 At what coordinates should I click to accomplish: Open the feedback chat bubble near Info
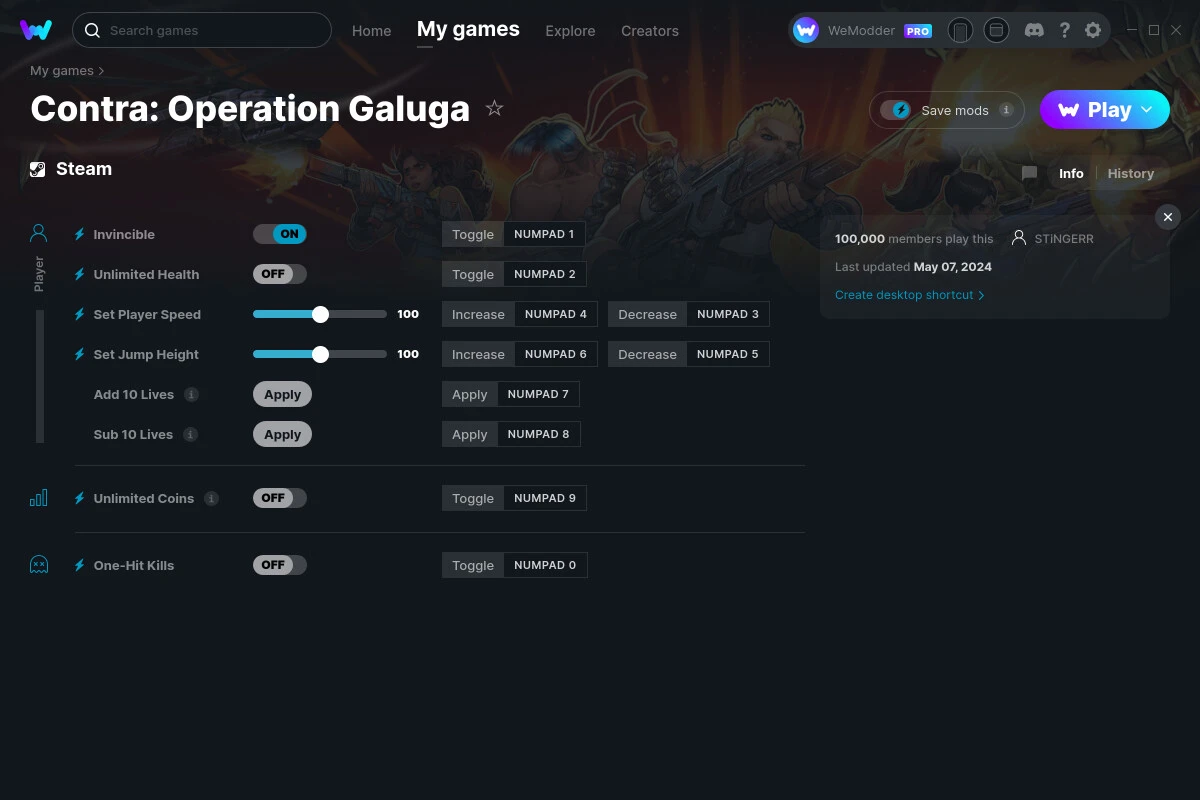[1029, 173]
